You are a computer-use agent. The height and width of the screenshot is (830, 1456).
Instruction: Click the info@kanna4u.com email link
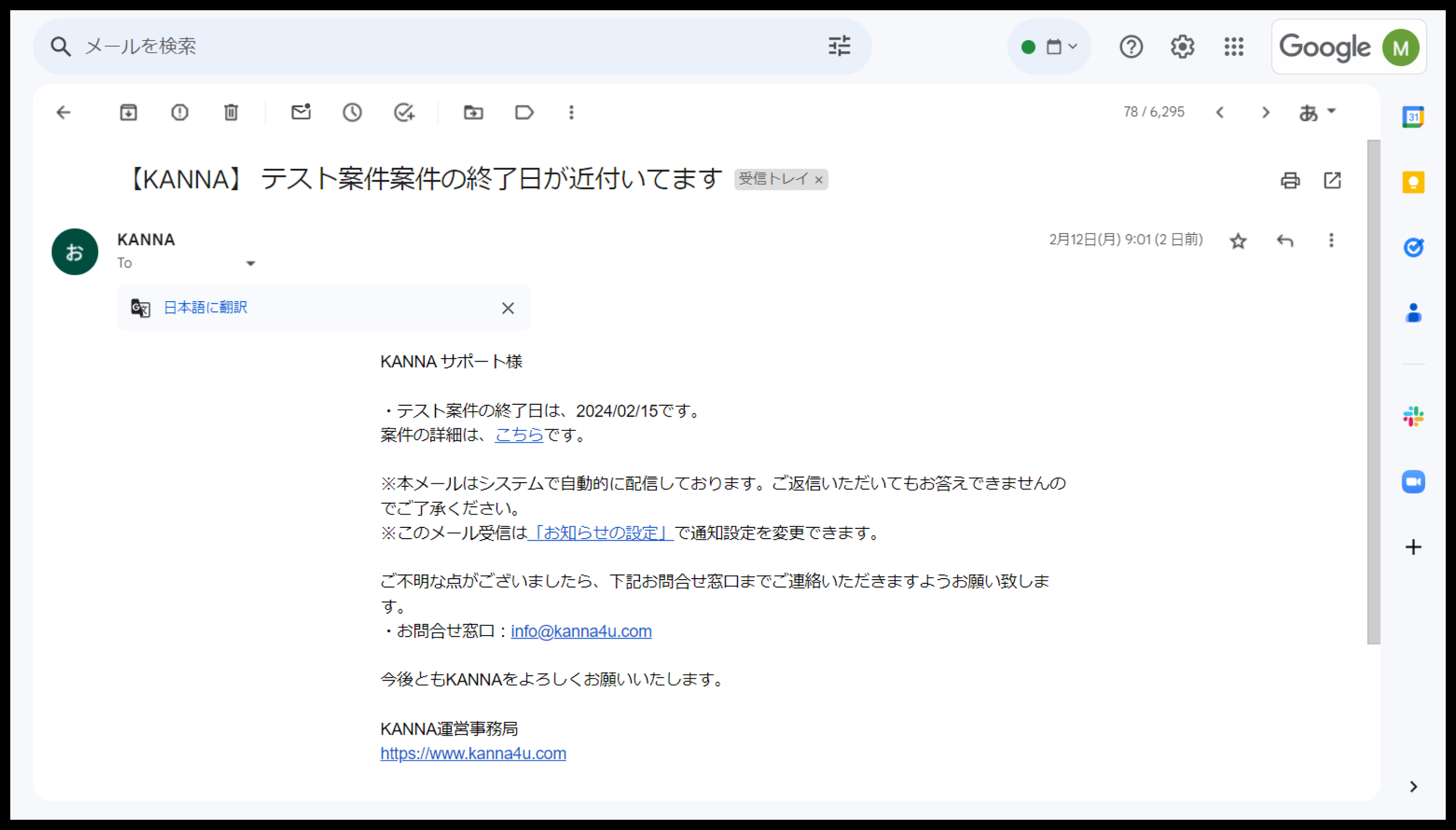pyautogui.click(x=581, y=631)
